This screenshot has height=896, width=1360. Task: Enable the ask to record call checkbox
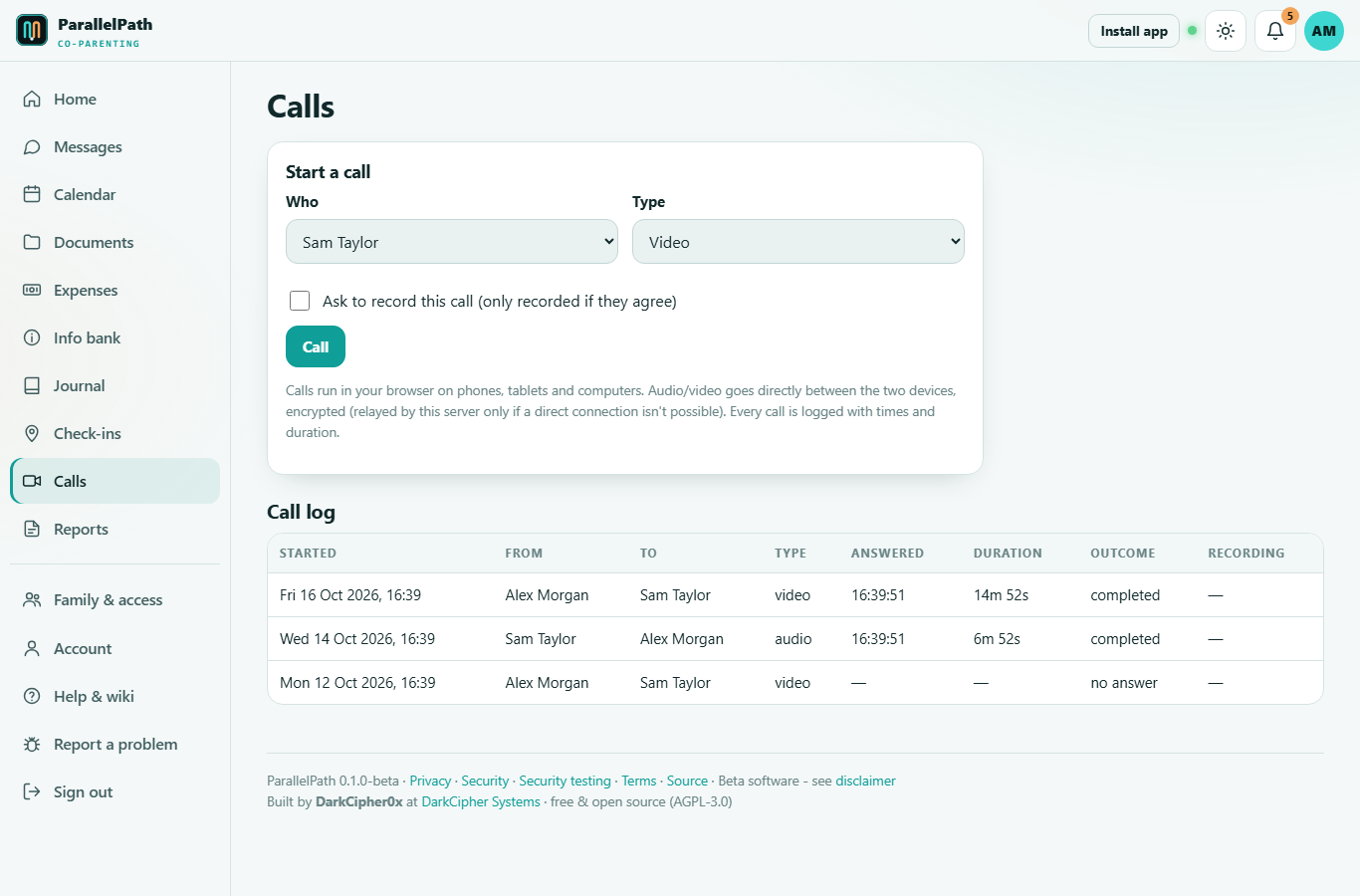coord(300,301)
